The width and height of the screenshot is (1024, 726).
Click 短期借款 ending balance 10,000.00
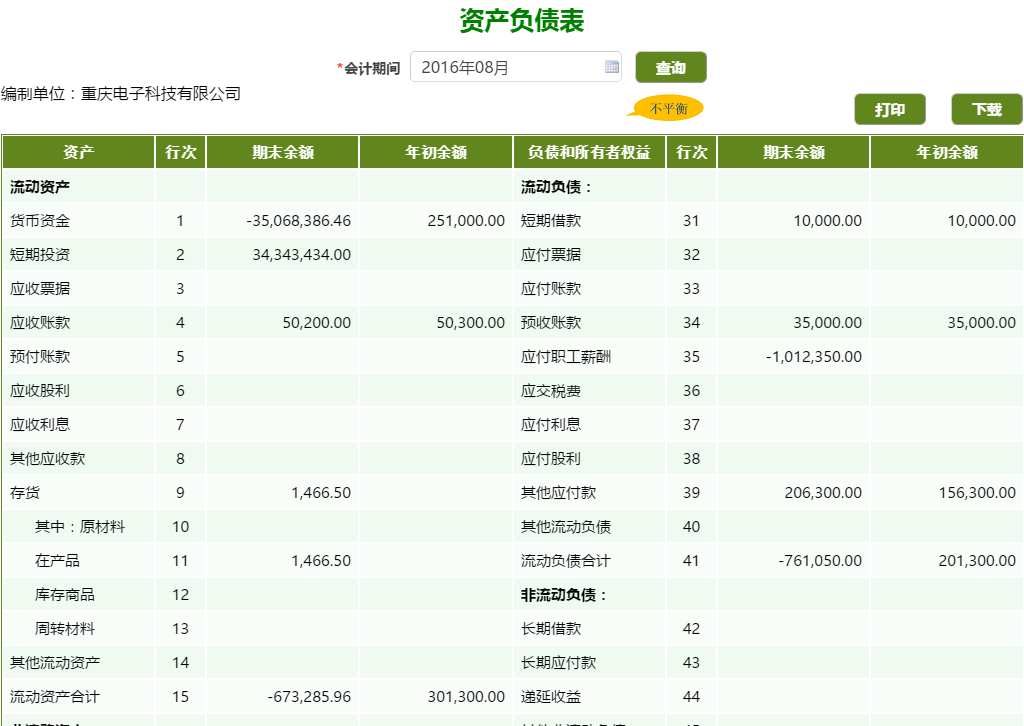pyautogui.click(x=827, y=221)
